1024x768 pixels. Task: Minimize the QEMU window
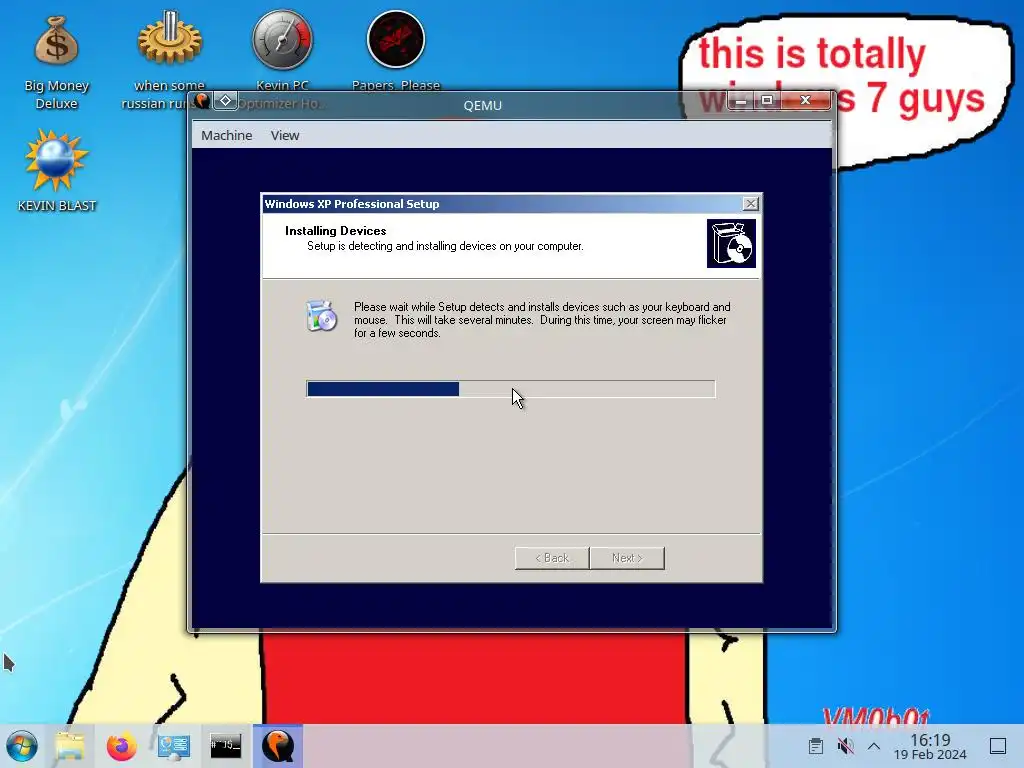coord(741,101)
